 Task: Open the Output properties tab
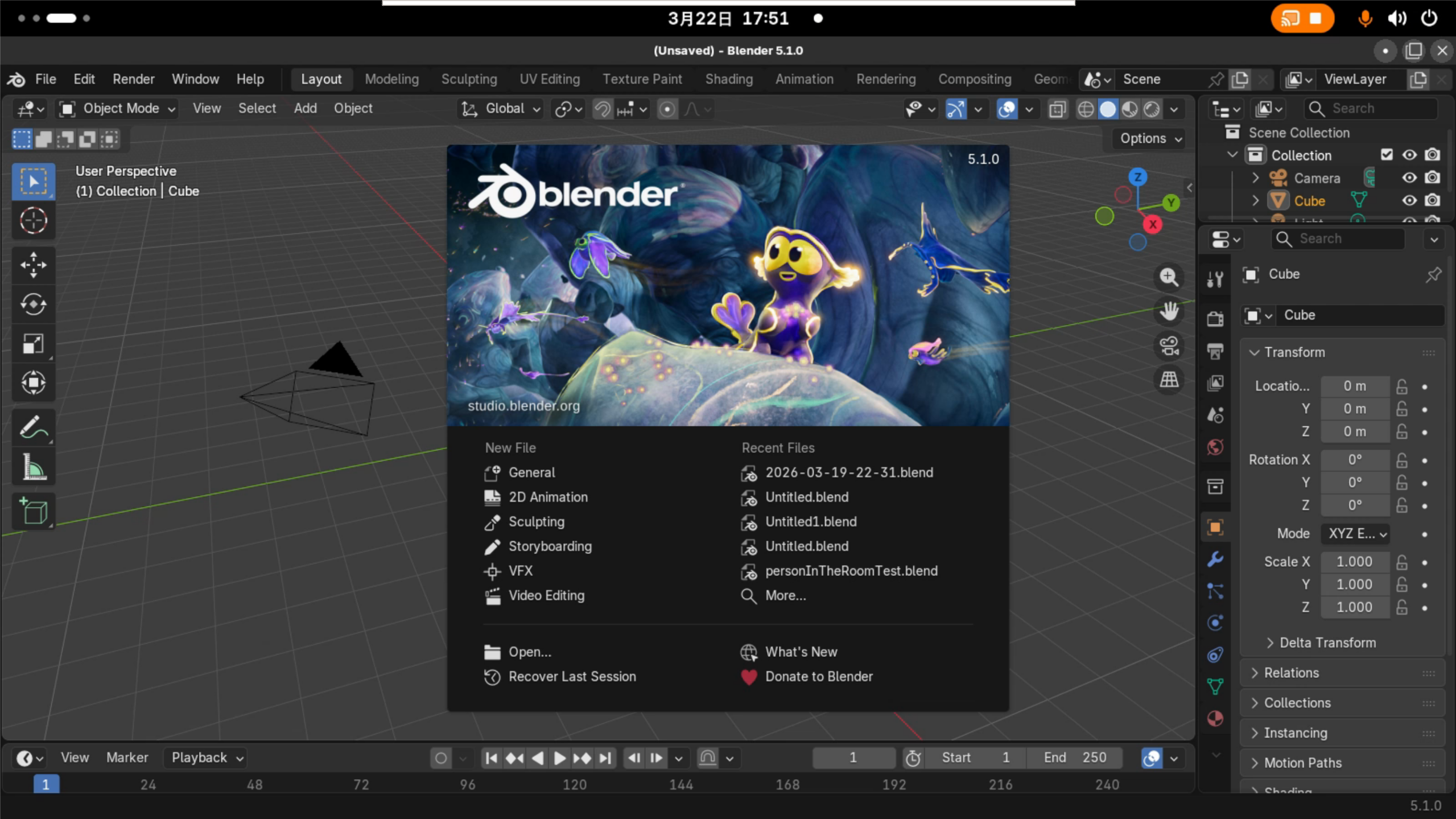point(1215,351)
